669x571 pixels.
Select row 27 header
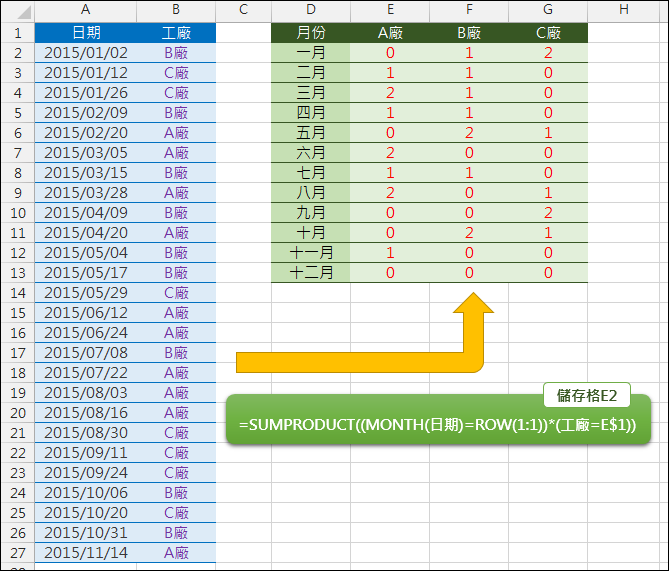pos(17,553)
